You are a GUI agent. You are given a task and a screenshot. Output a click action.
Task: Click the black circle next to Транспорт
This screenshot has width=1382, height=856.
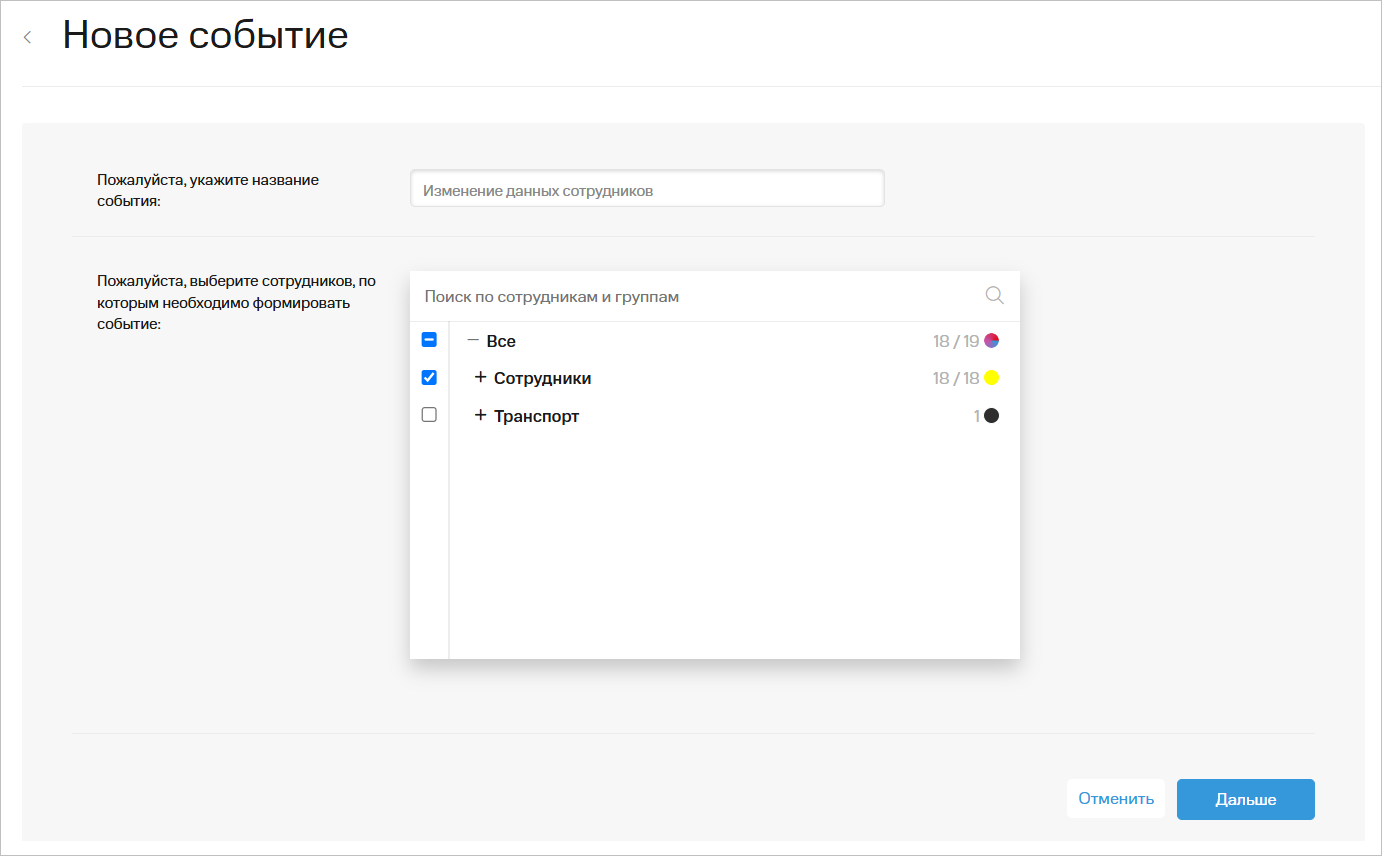(x=991, y=416)
